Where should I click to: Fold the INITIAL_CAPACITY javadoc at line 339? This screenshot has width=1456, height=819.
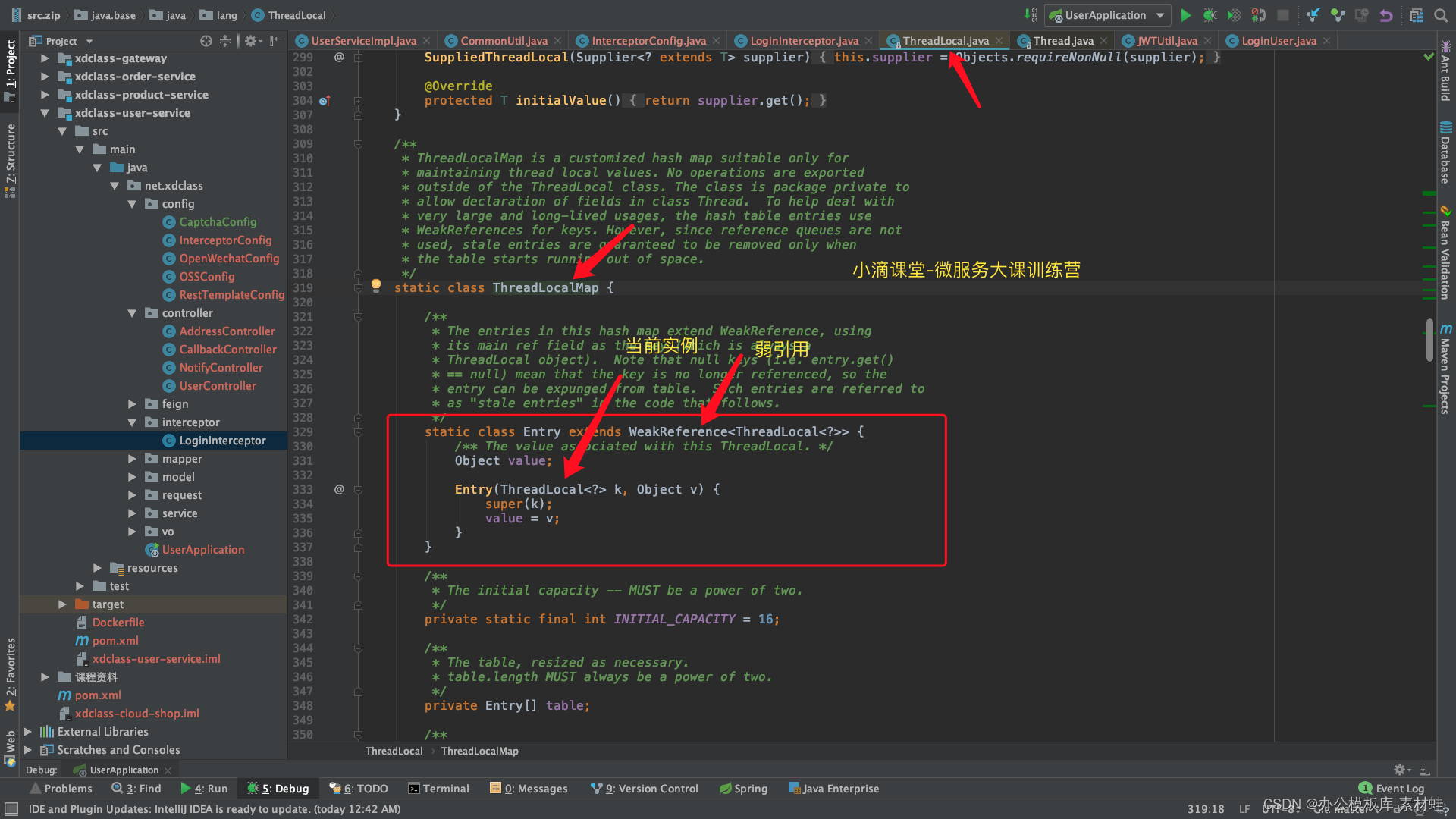tap(358, 576)
